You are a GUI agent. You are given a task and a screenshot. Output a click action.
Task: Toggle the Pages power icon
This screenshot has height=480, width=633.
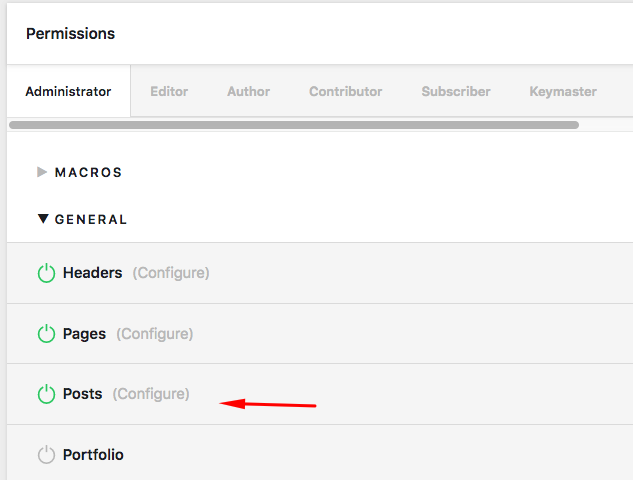coord(46,333)
